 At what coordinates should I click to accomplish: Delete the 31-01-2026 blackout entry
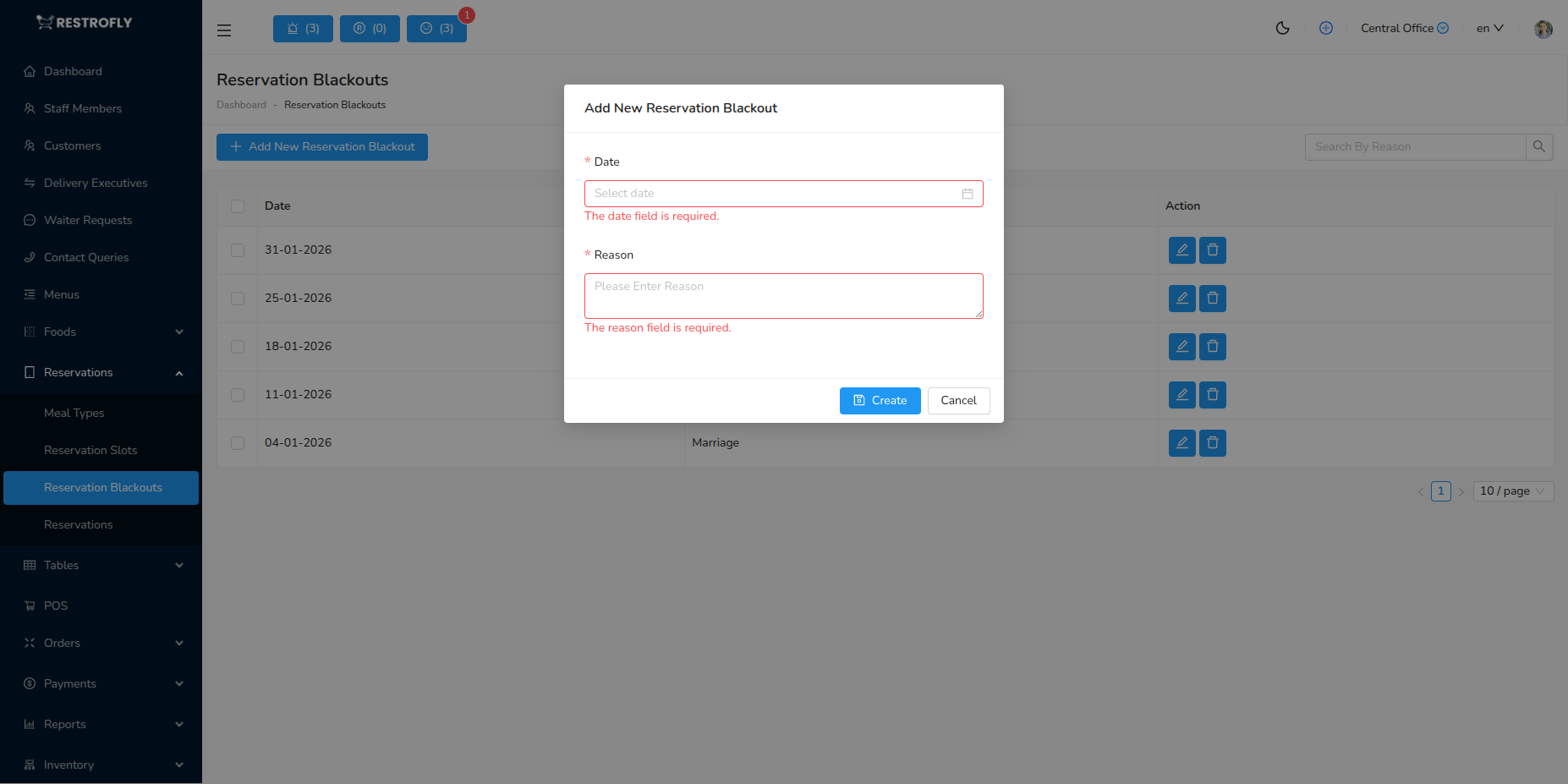pos(1212,249)
